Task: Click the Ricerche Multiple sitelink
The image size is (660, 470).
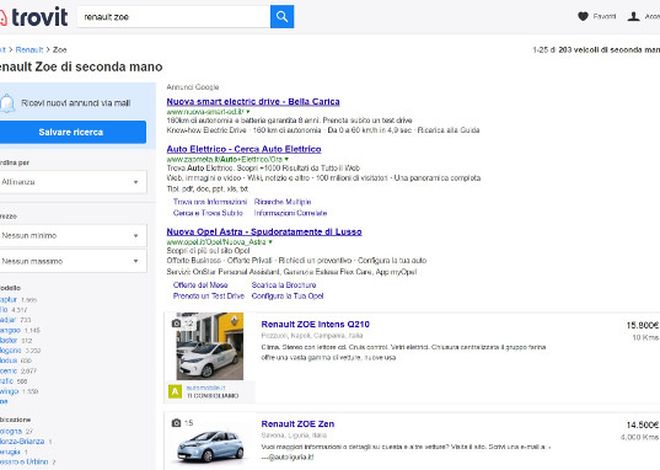Action: [282, 202]
